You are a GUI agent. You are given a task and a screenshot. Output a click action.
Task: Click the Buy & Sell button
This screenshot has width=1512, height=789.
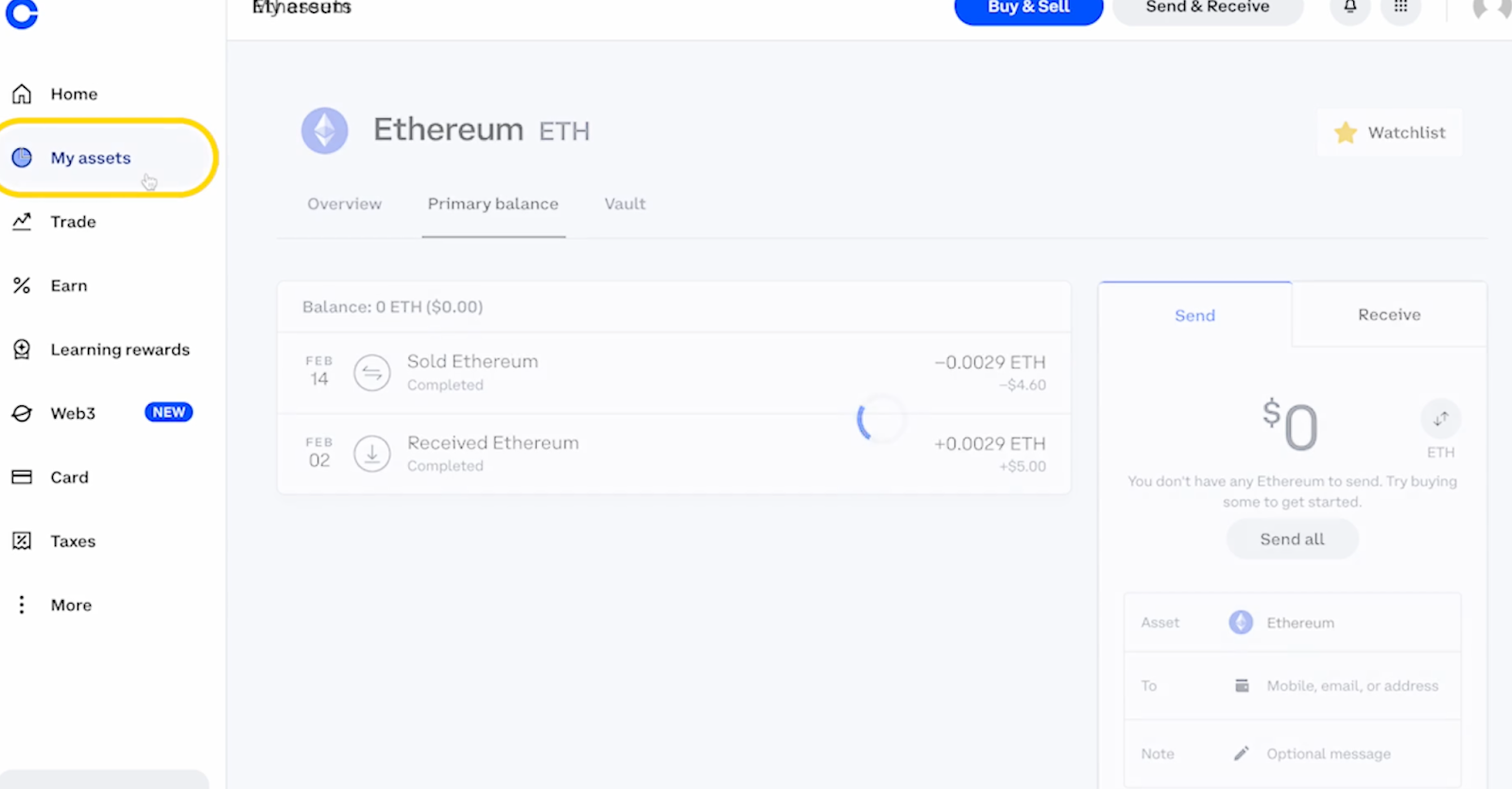[1028, 9]
